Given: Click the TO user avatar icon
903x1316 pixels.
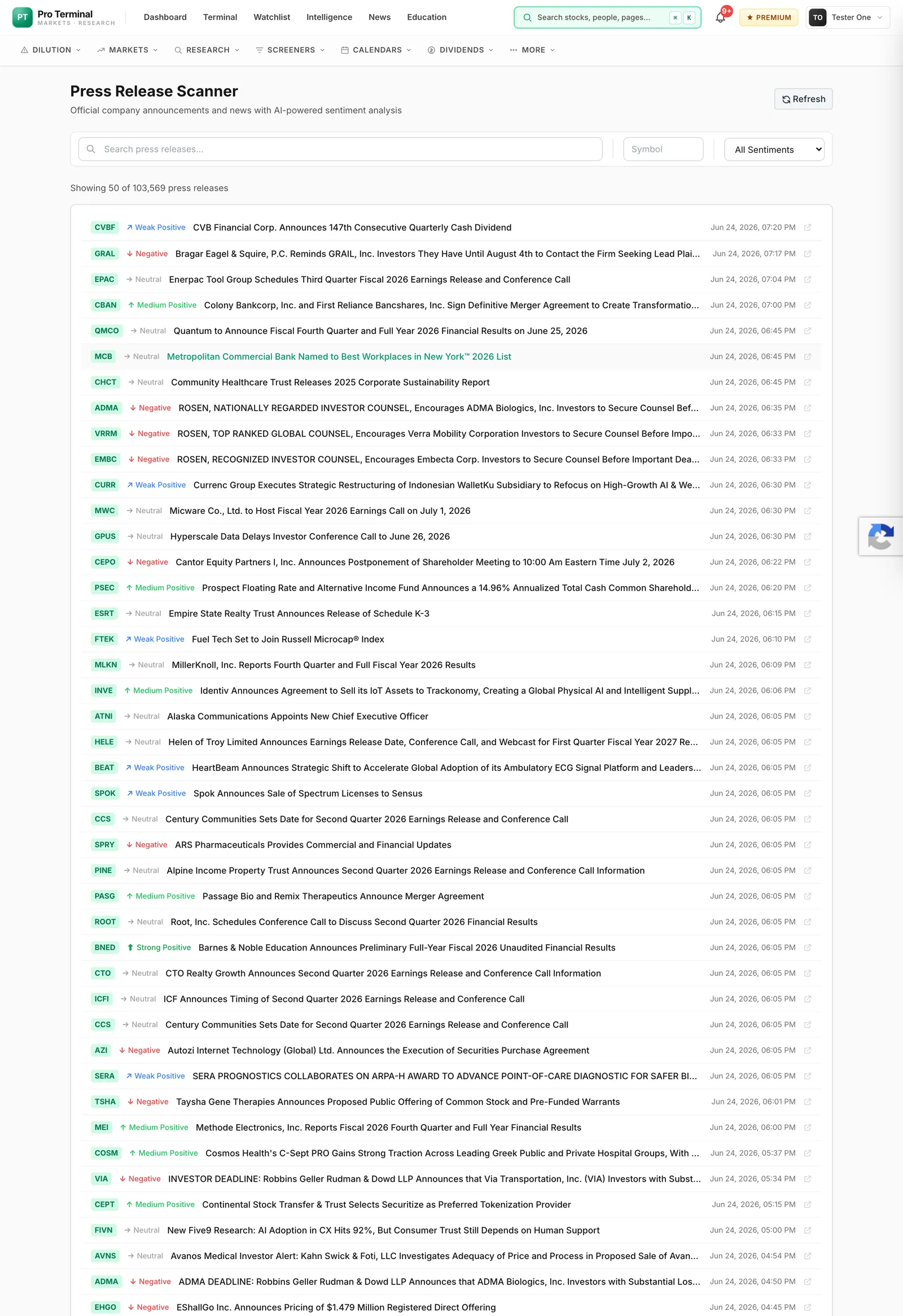Looking at the screenshot, I should point(817,17).
